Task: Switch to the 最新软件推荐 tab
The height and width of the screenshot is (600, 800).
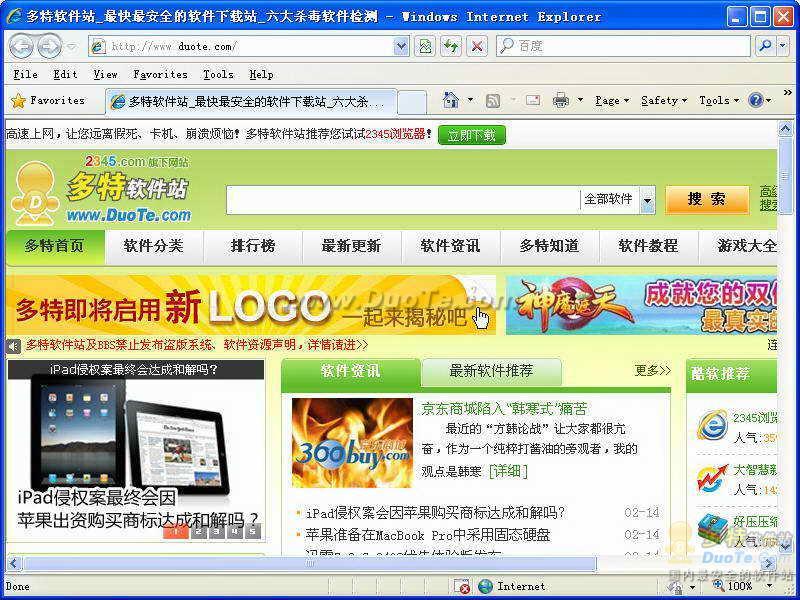Action: coord(491,371)
